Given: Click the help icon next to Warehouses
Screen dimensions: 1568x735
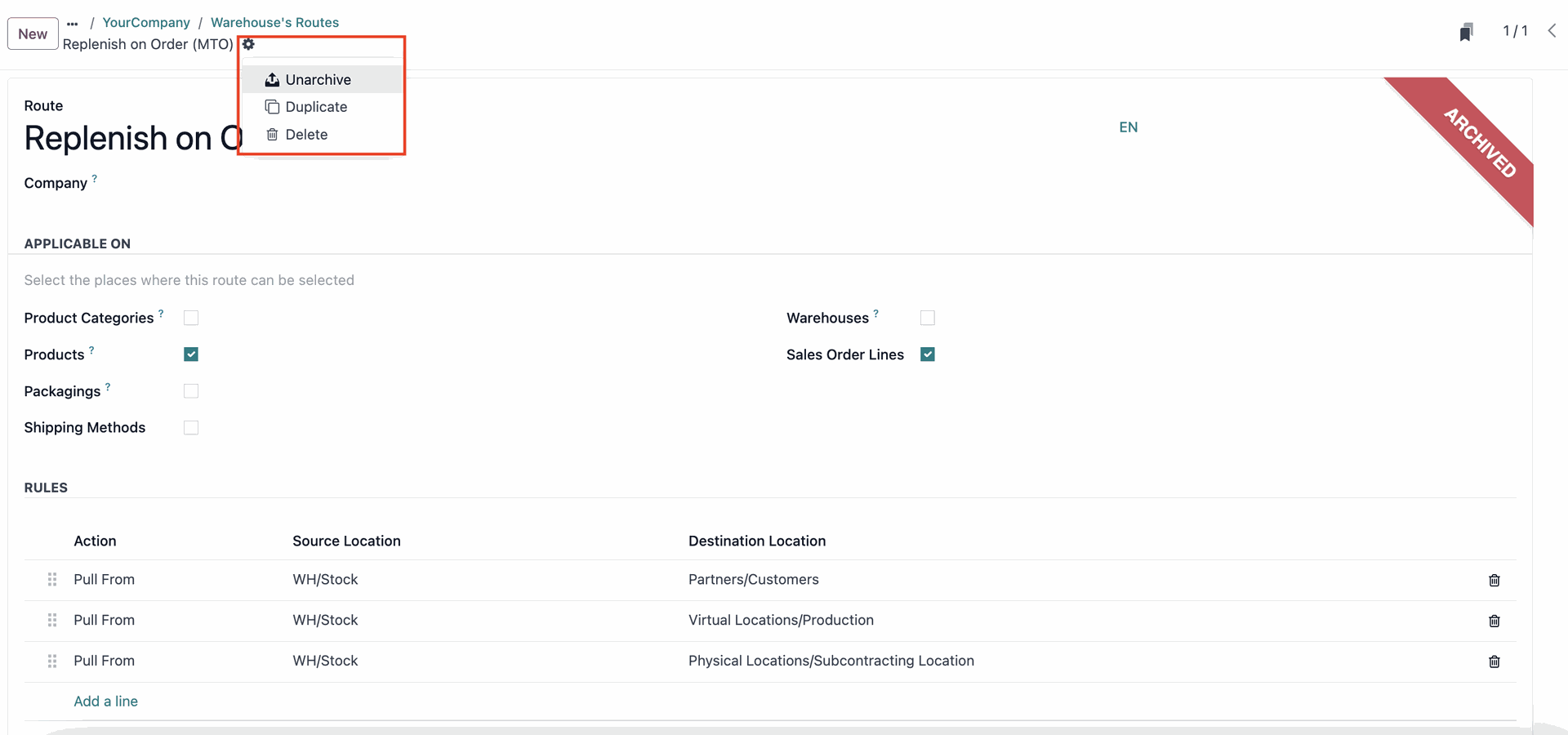Looking at the screenshot, I should [x=876, y=312].
